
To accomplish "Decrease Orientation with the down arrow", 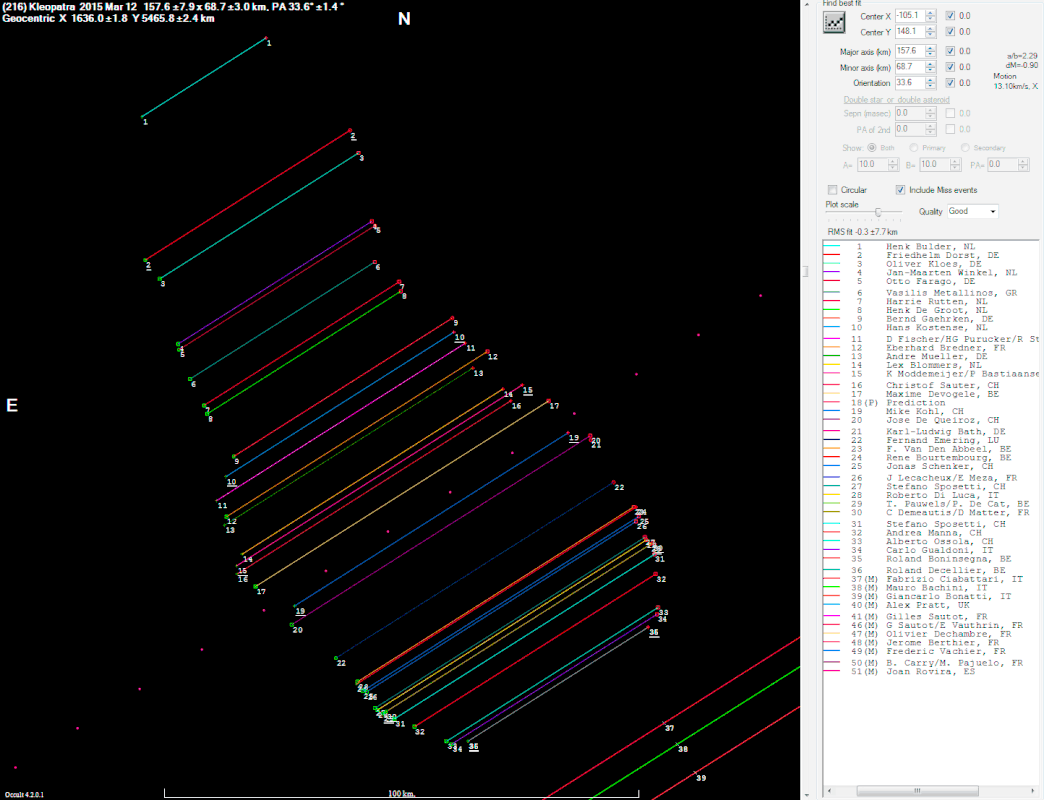I will tap(931, 86).
